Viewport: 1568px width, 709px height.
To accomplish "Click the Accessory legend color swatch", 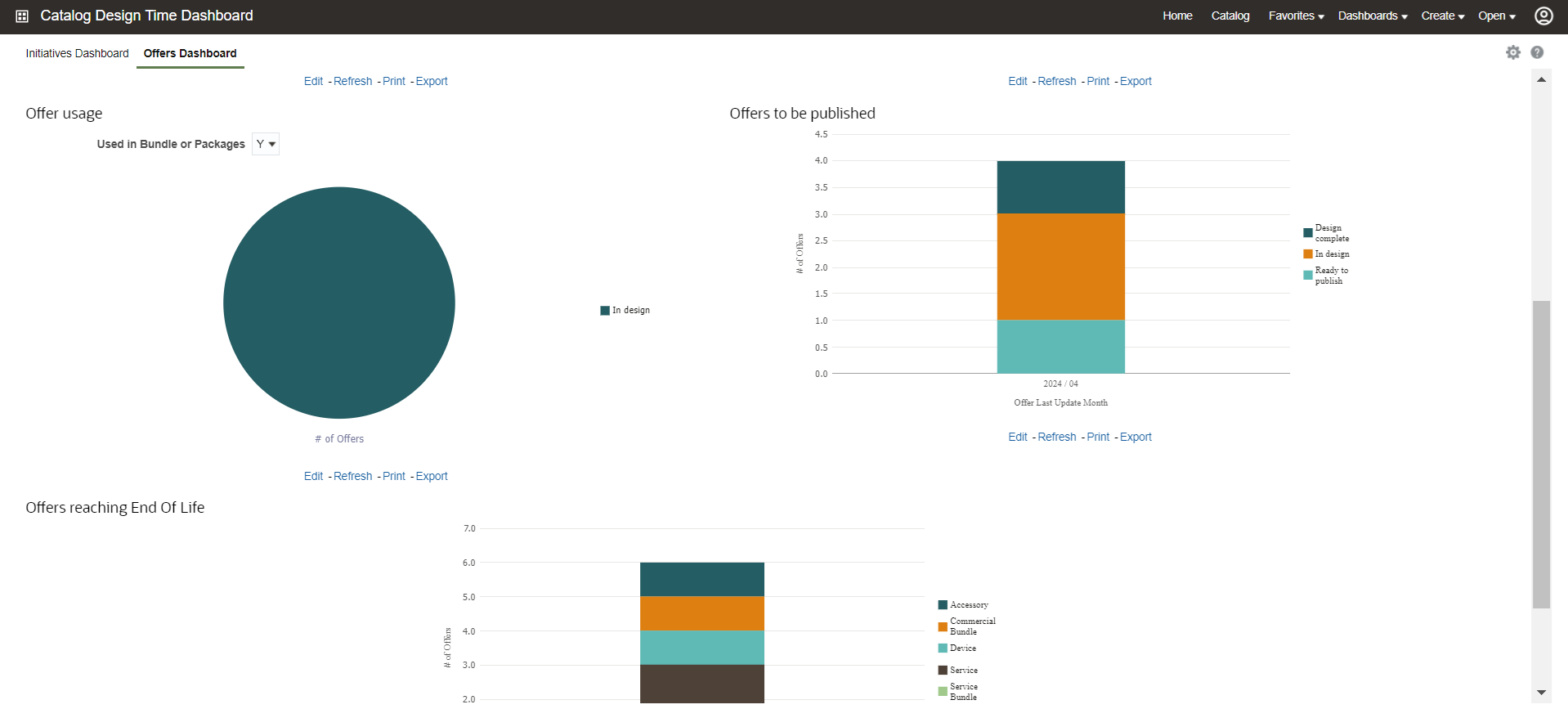I will point(943,605).
